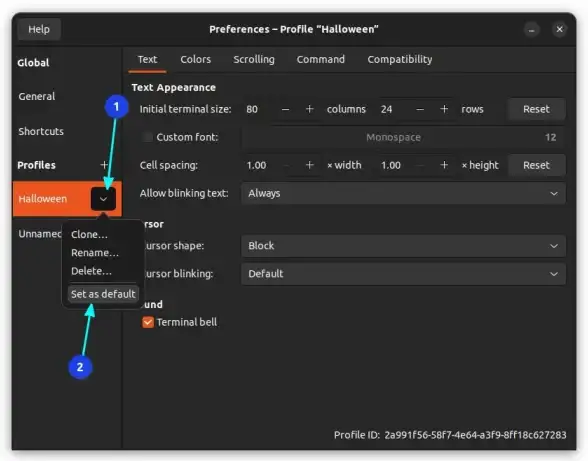Add a new profile with plus icon
Screen dimensions: 588x461
(x=104, y=165)
